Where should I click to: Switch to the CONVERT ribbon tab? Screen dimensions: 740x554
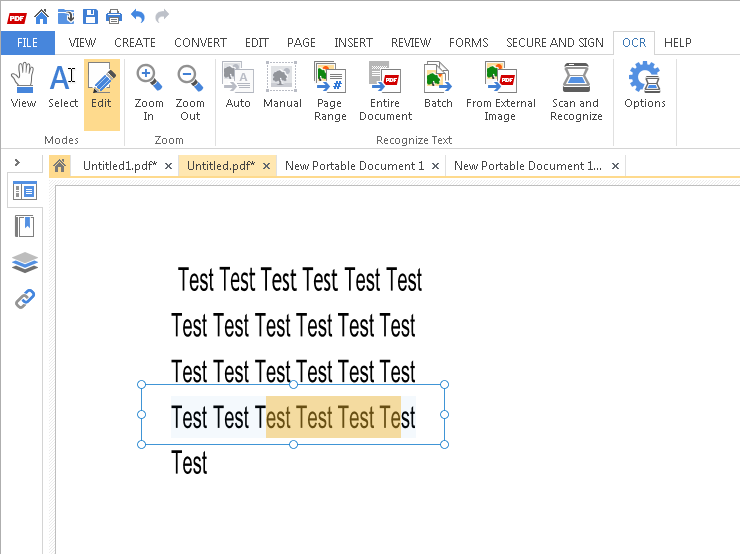(201, 43)
